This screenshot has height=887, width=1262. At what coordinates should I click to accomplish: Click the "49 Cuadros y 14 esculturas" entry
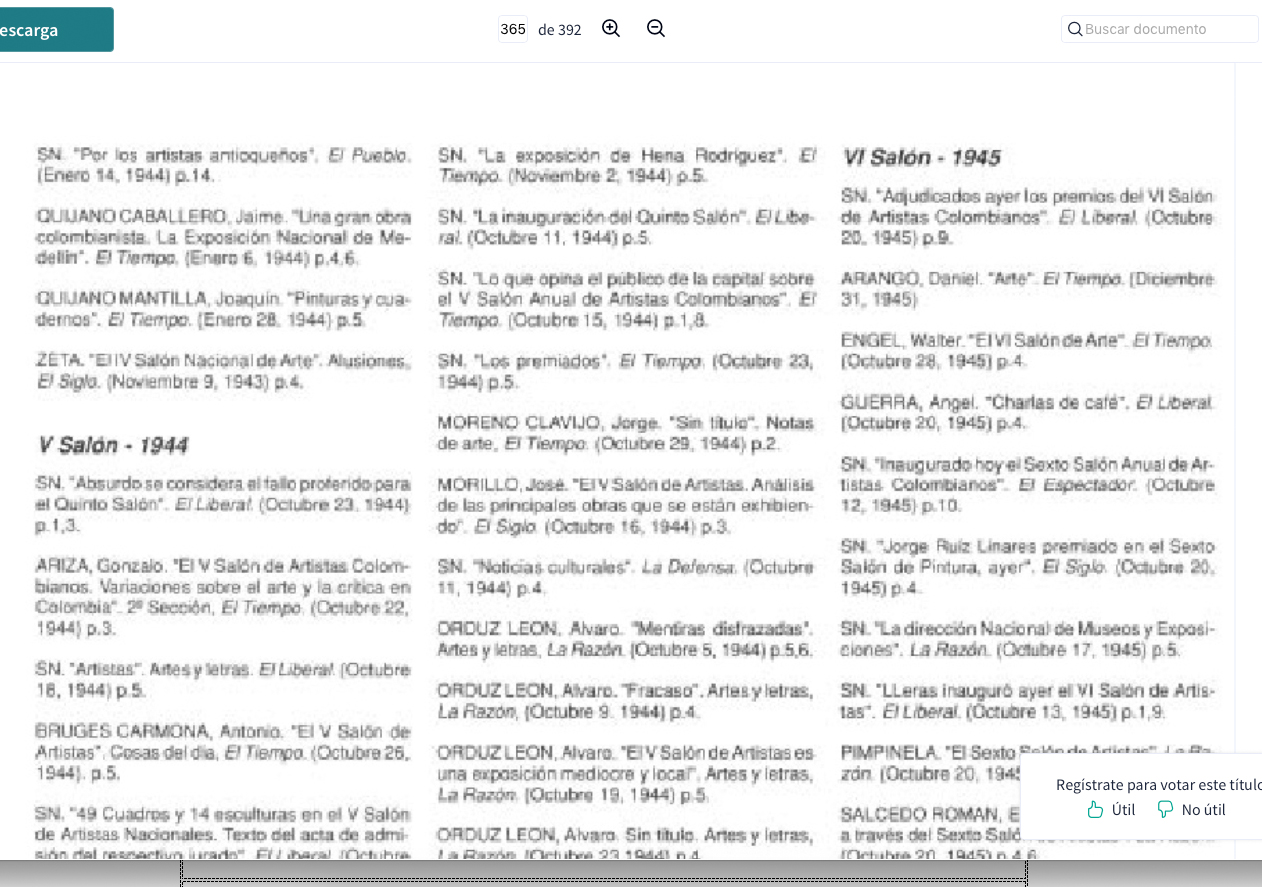[224, 832]
